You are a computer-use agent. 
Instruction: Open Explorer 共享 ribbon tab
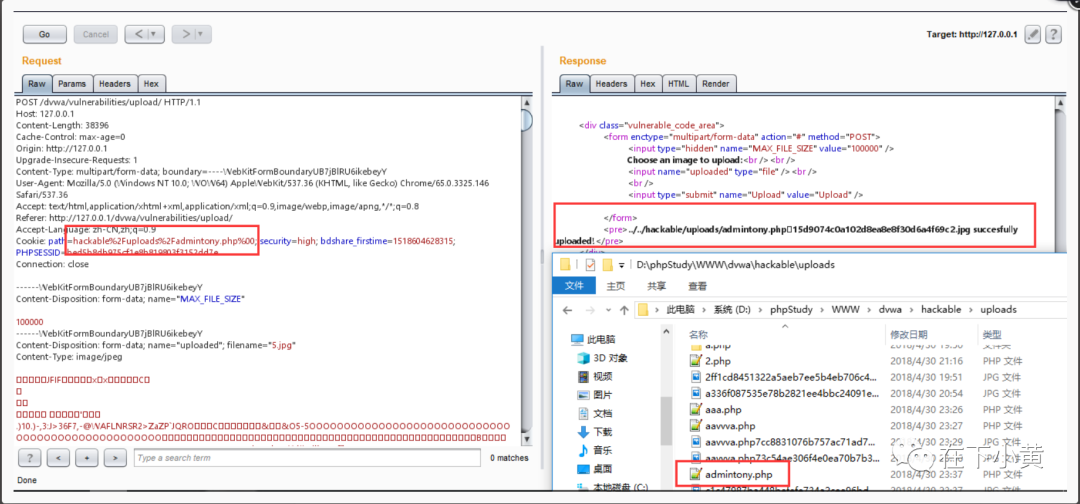click(x=656, y=285)
